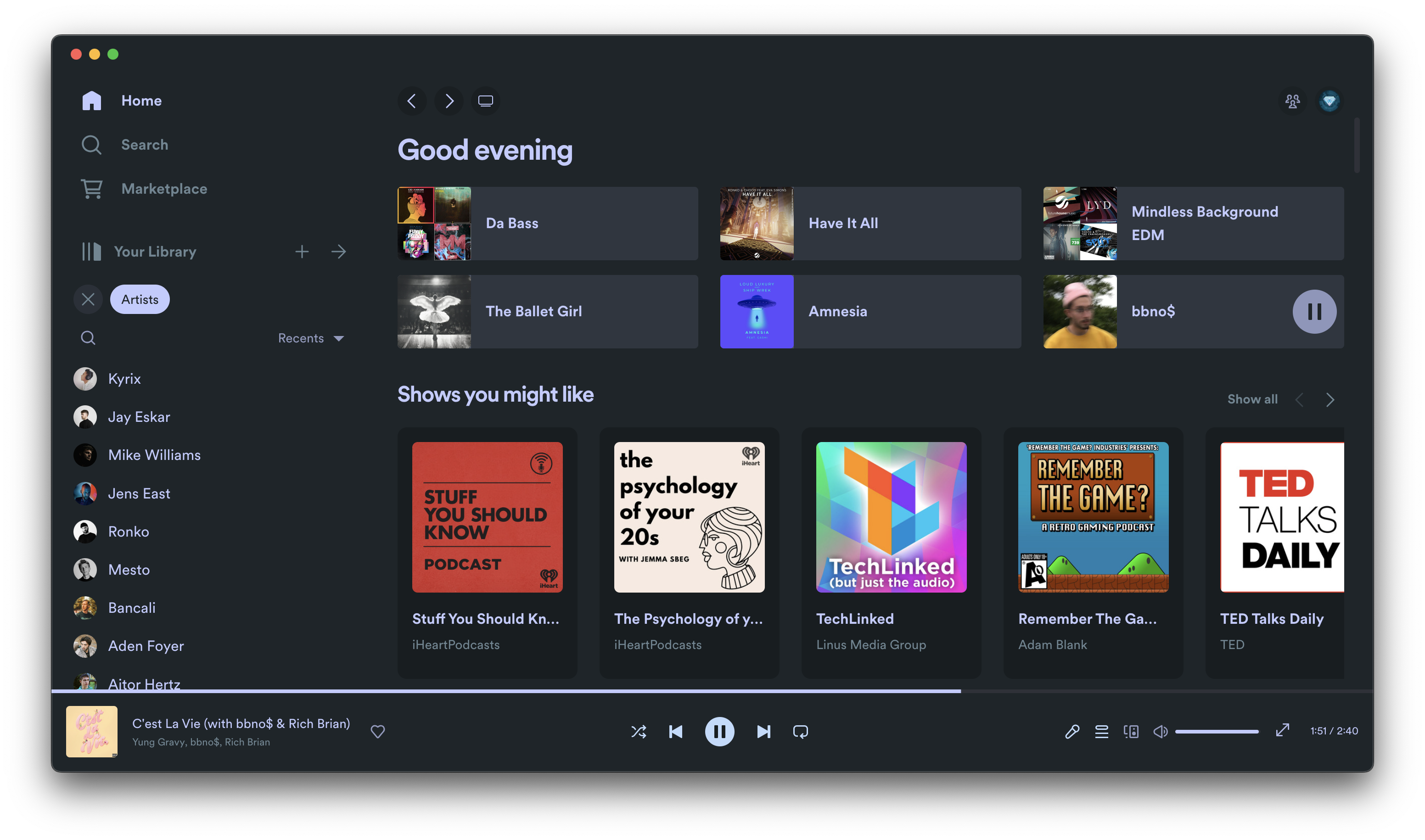Toggle repeat mode

801,731
